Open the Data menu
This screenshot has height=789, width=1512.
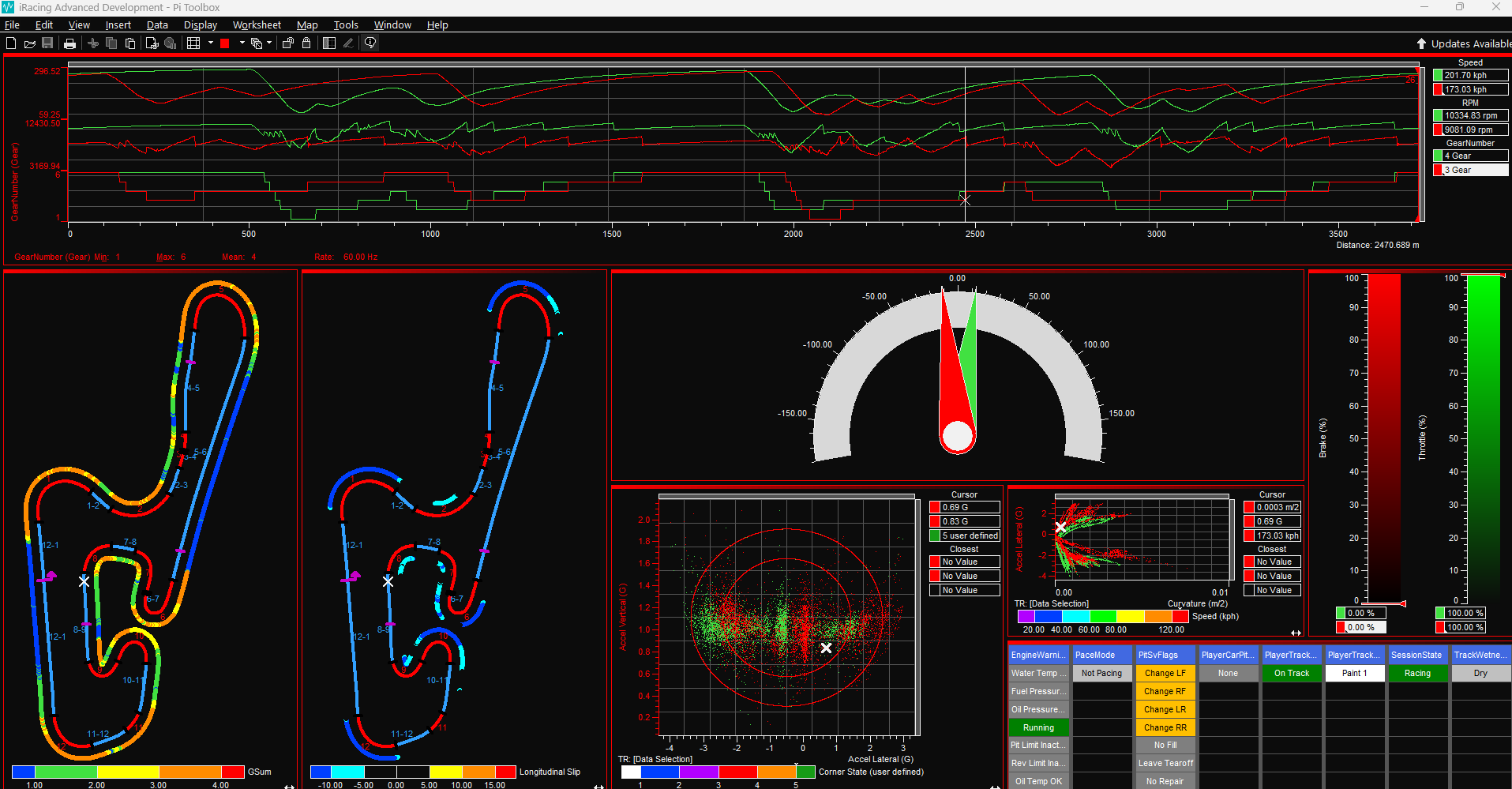pyautogui.click(x=157, y=25)
